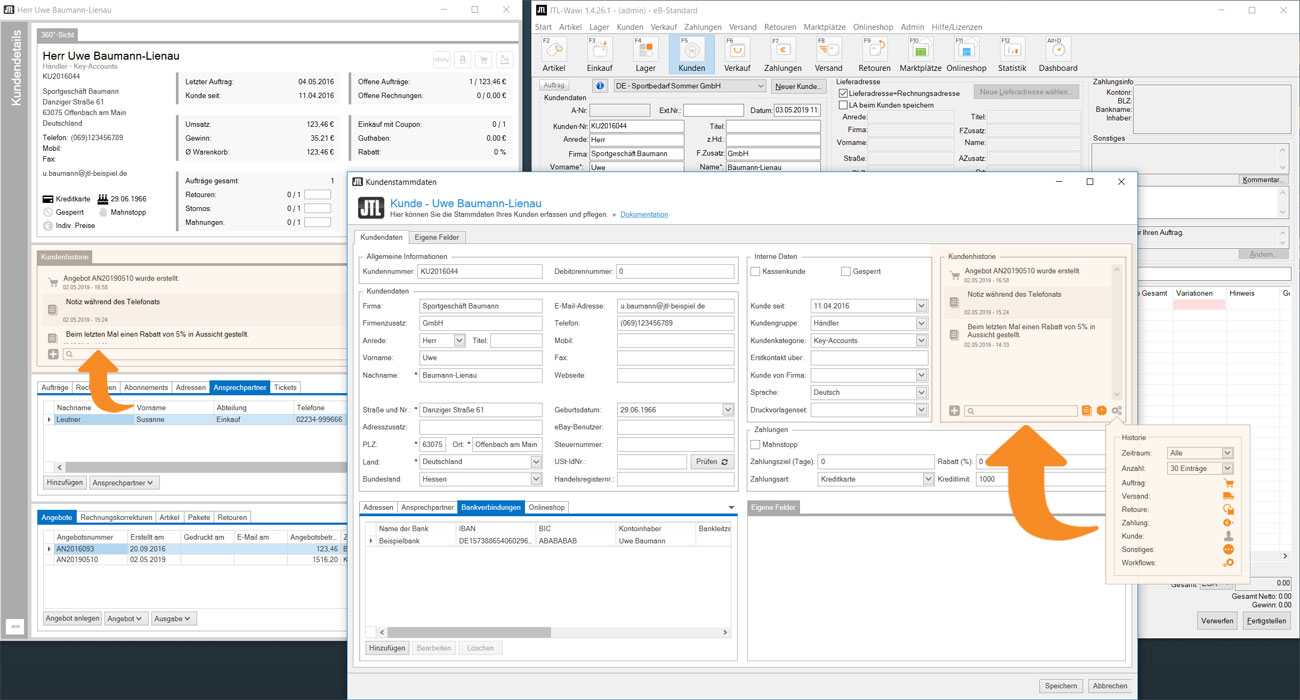Expand the Kundengruppe dropdown
The image size is (1300, 700).
coord(921,323)
